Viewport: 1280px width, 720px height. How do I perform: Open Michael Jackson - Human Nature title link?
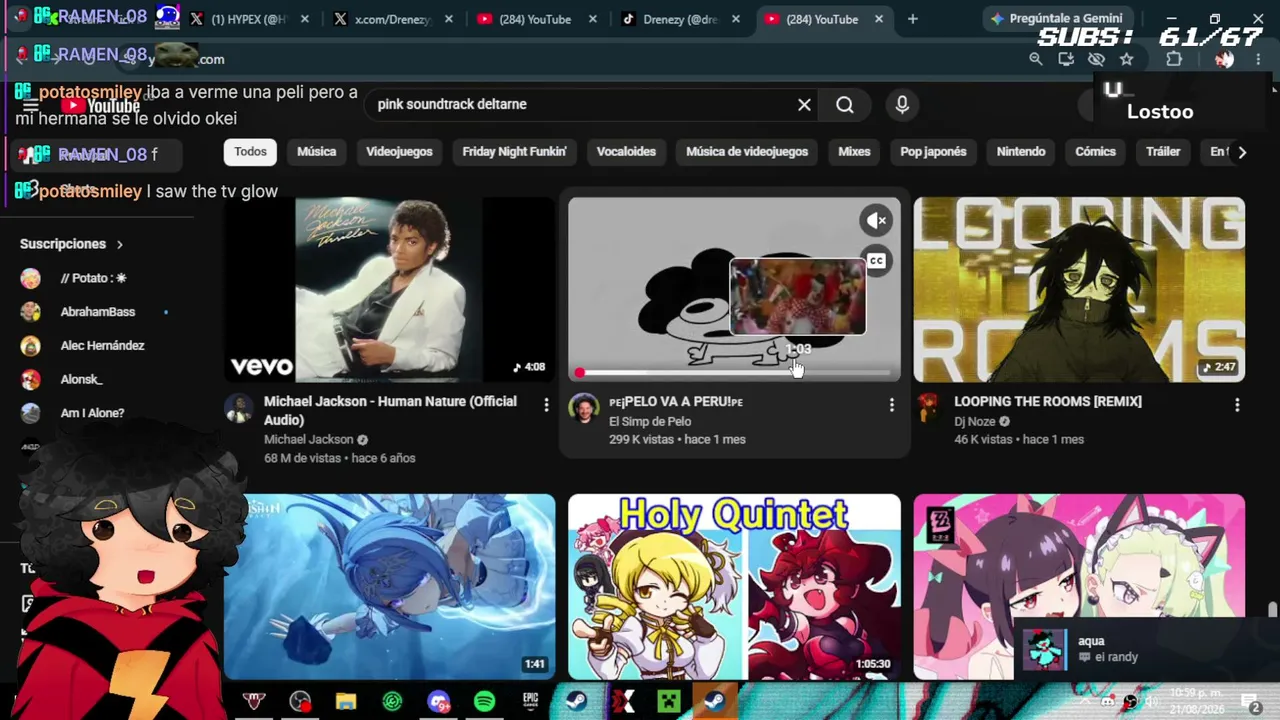[x=390, y=411]
